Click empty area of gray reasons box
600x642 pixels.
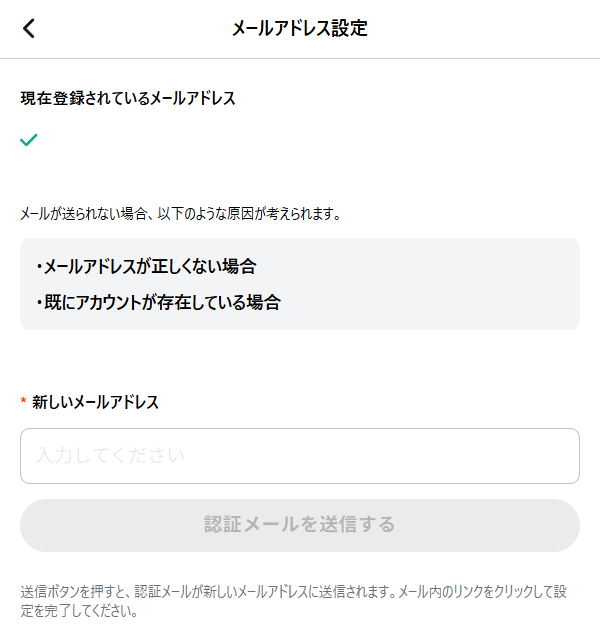pos(430,284)
